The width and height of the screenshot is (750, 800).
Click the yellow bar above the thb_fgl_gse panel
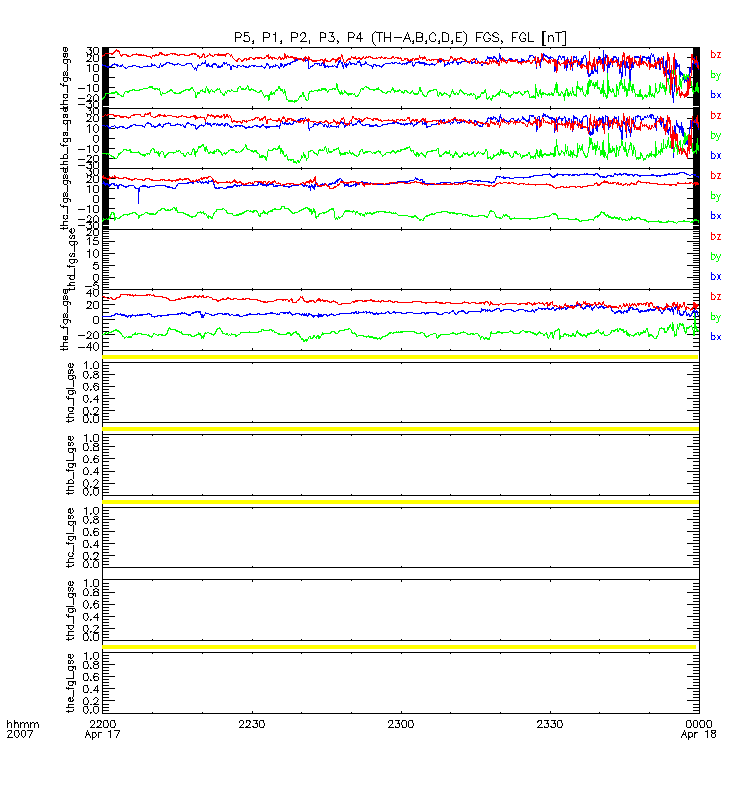[401, 429]
